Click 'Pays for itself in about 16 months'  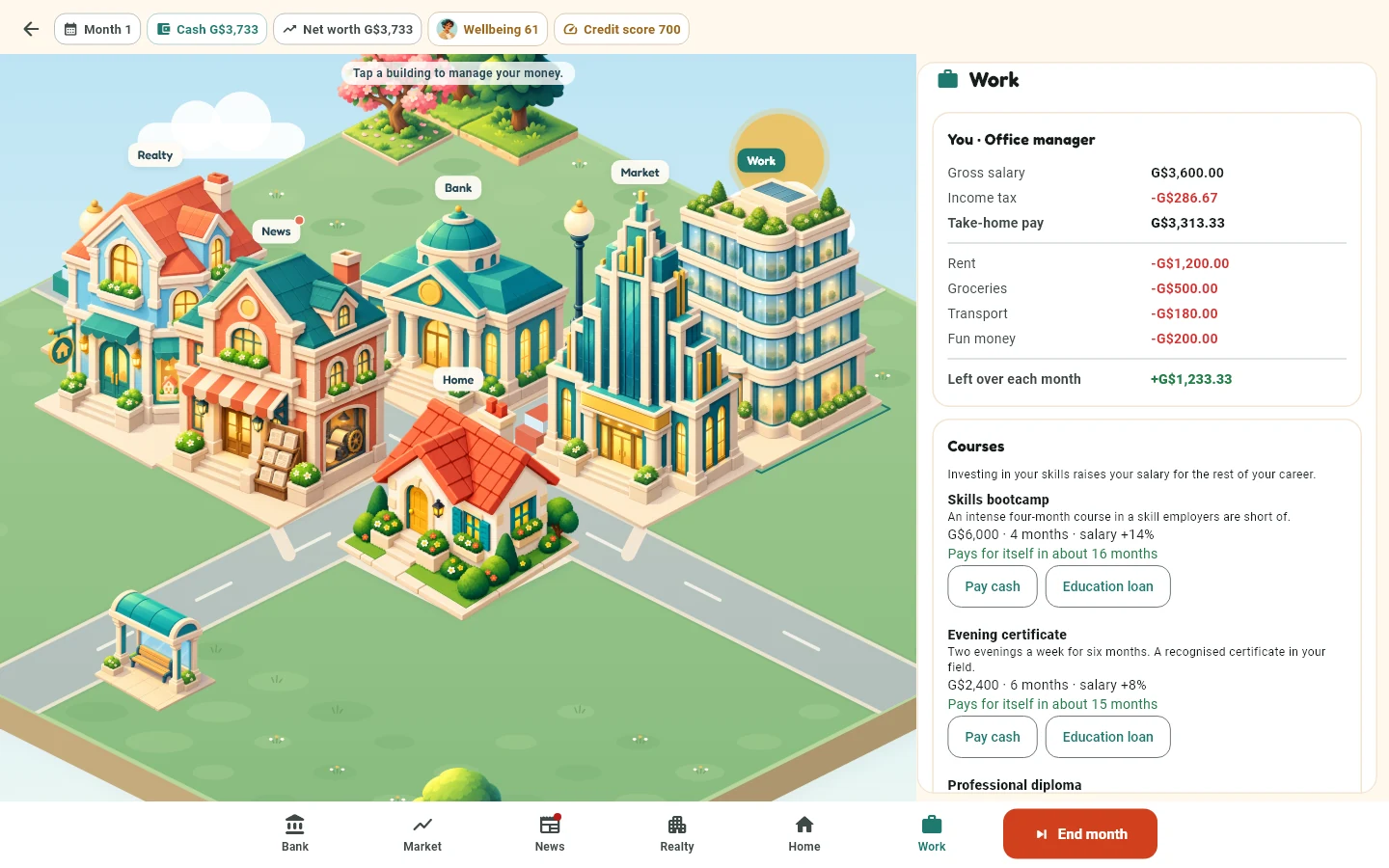(1052, 554)
